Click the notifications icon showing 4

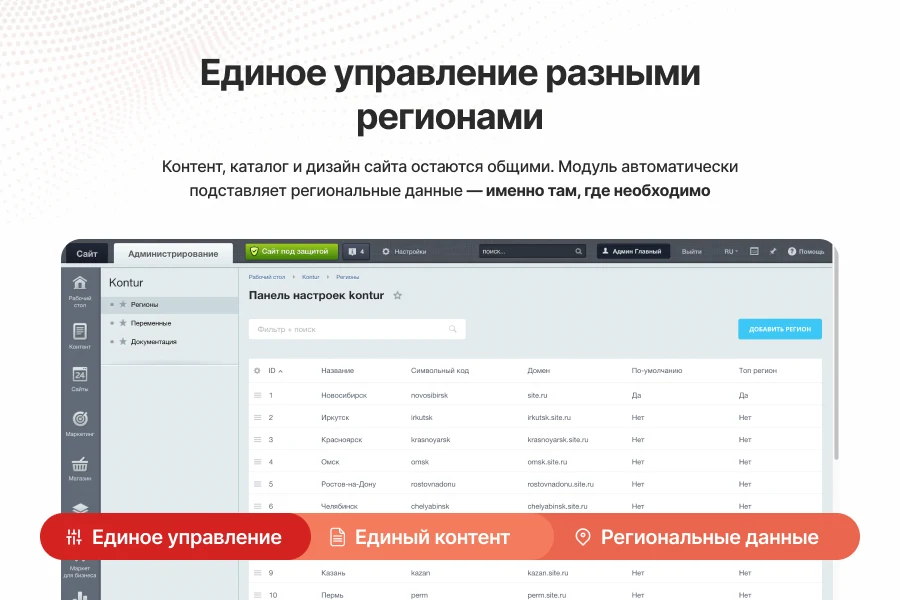[x=356, y=251]
